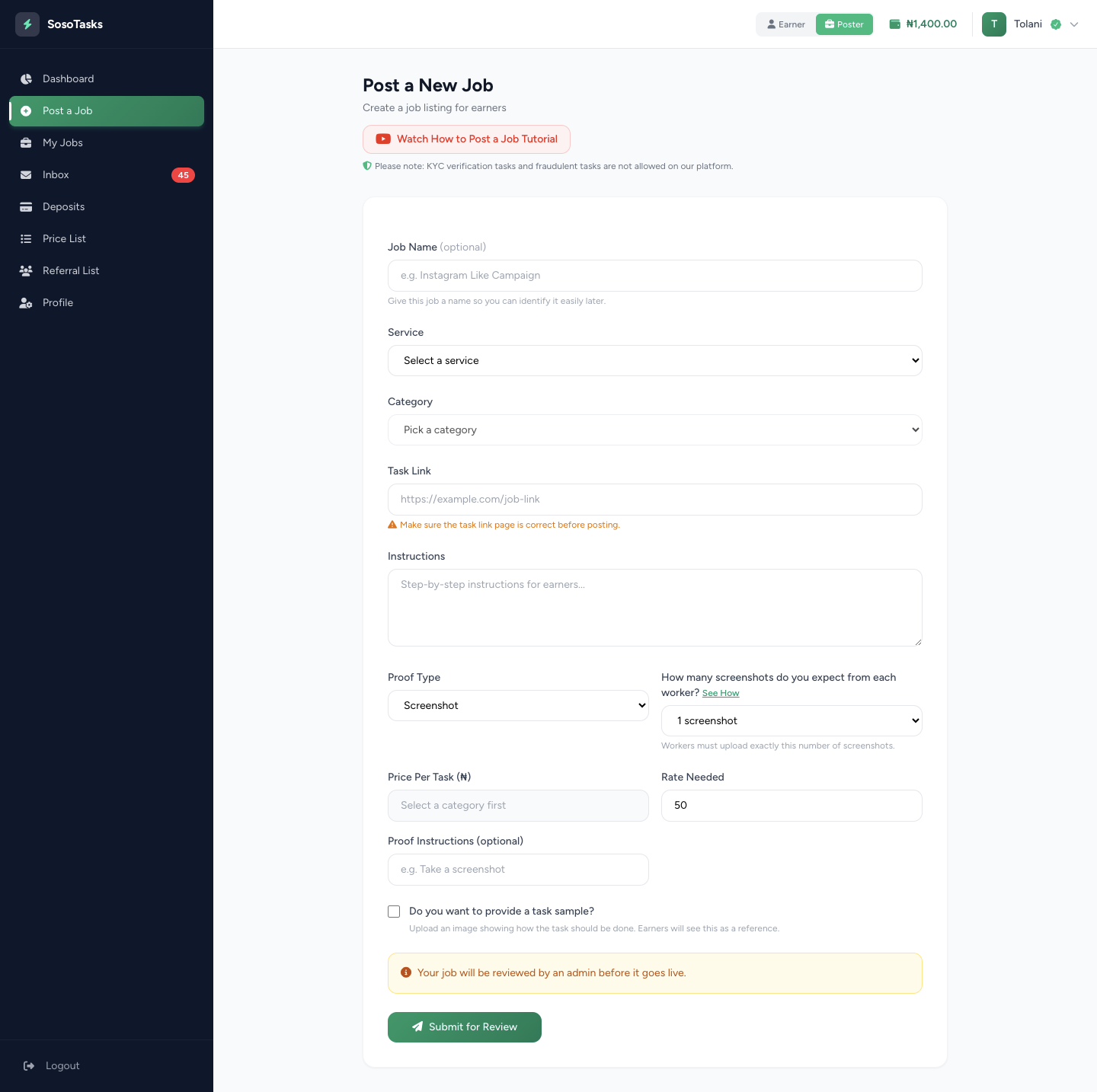
Task: Click the Profile user-gear icon
Action: click(x=26, y=303)
